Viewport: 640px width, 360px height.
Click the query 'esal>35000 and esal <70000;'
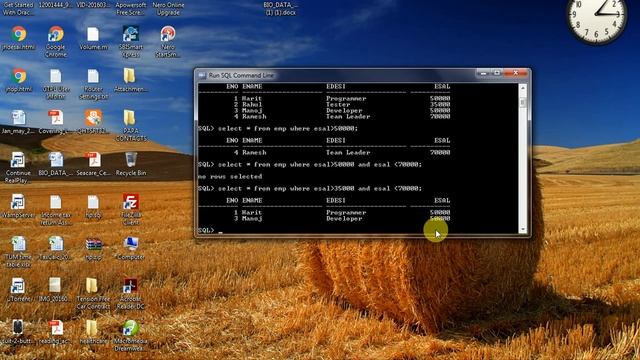(x=309, y=189)
